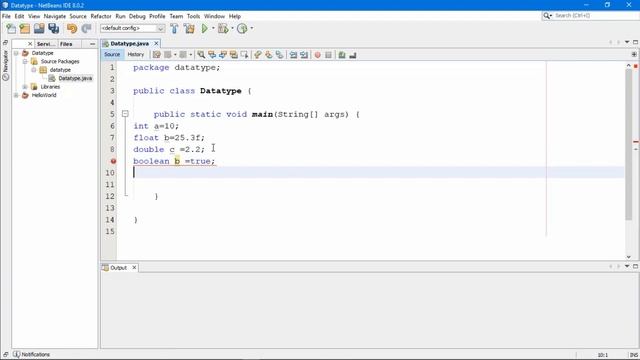The width and height of the screenshot is (640, 360).
Task: Open the Debug menu
Action: (x=137, y=16)
